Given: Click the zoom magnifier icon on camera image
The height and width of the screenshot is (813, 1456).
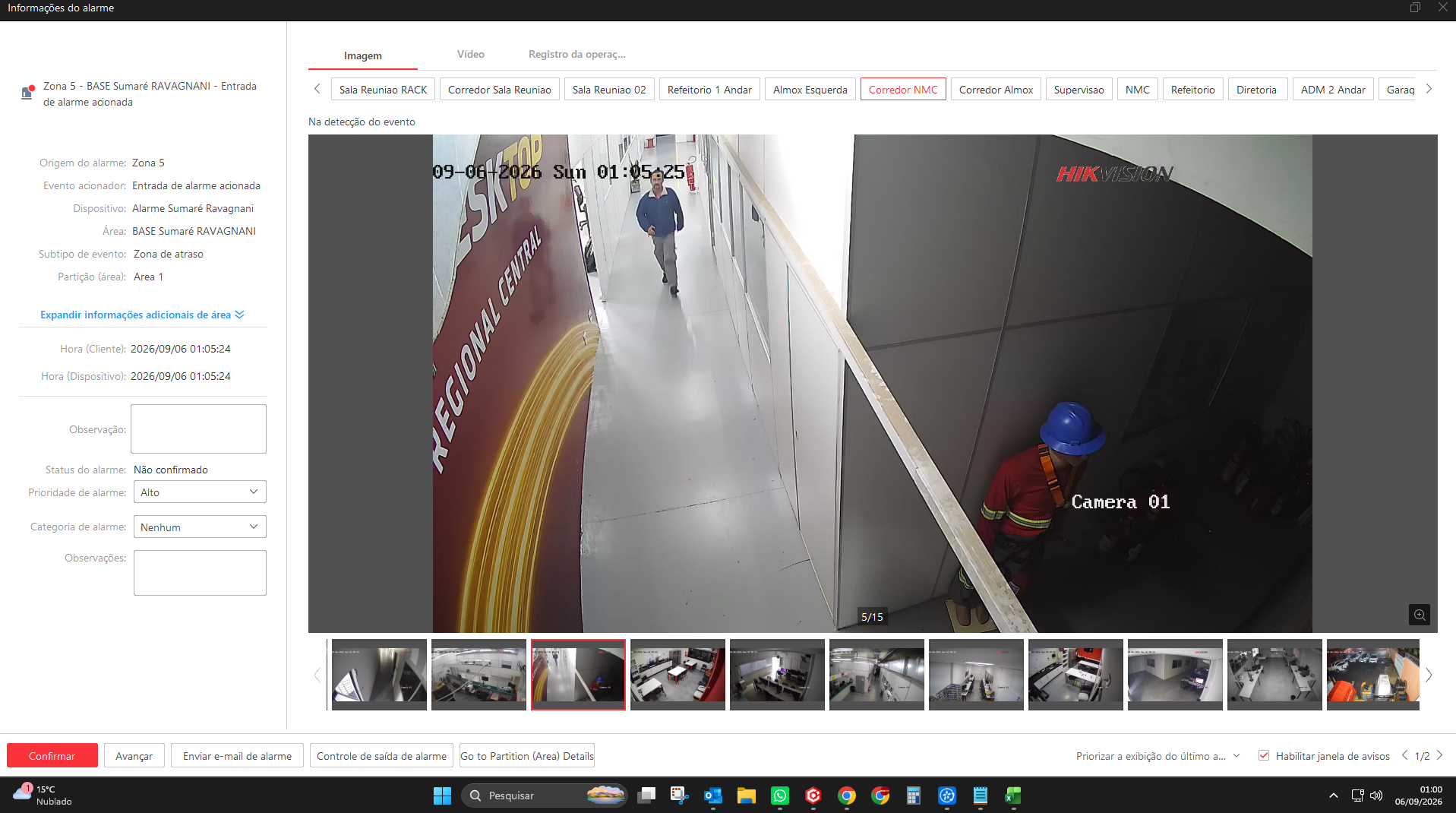Looking at the screenshot, I should click(1419, 615).
